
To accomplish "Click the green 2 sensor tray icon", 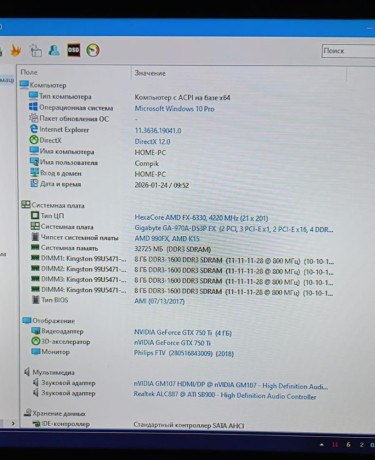I will tap(361, 445).
